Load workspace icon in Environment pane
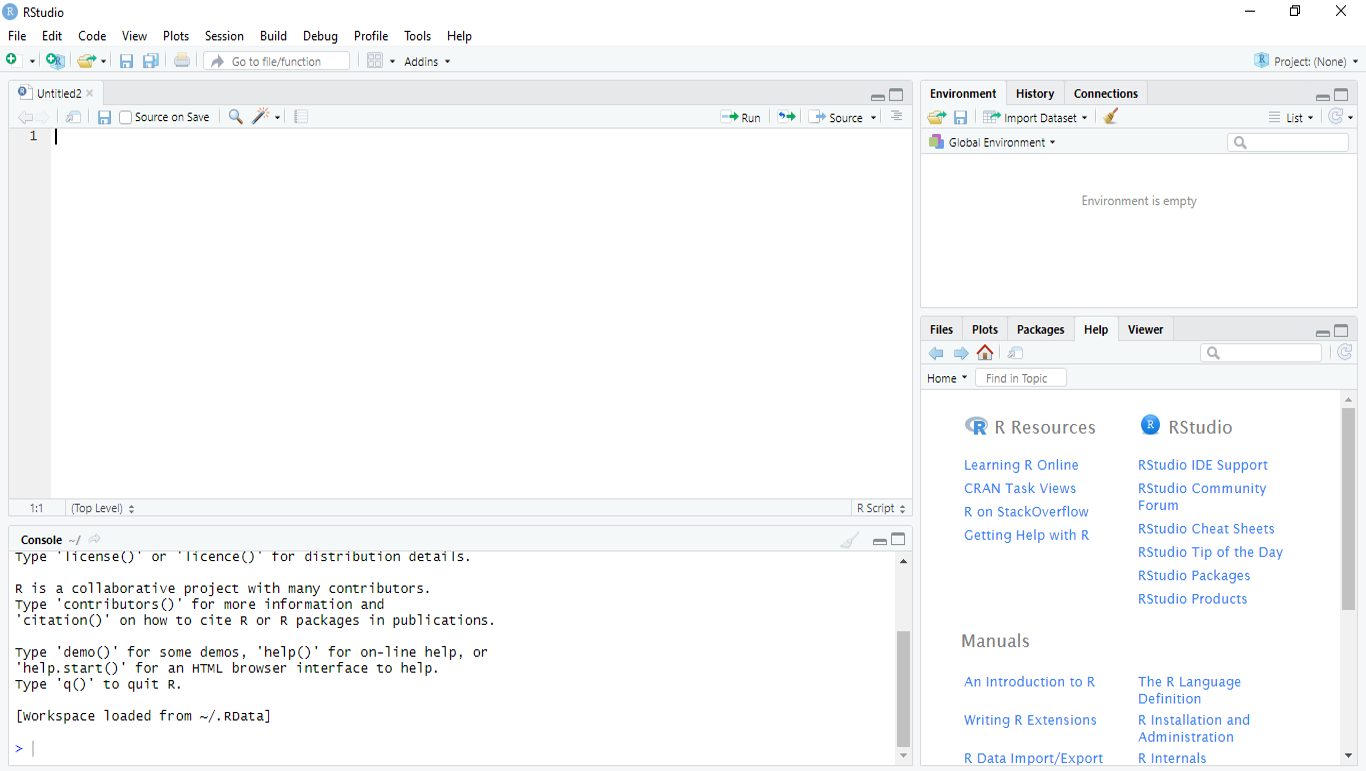The height and width of the screenshot is (771, 1366). point(936,117)
